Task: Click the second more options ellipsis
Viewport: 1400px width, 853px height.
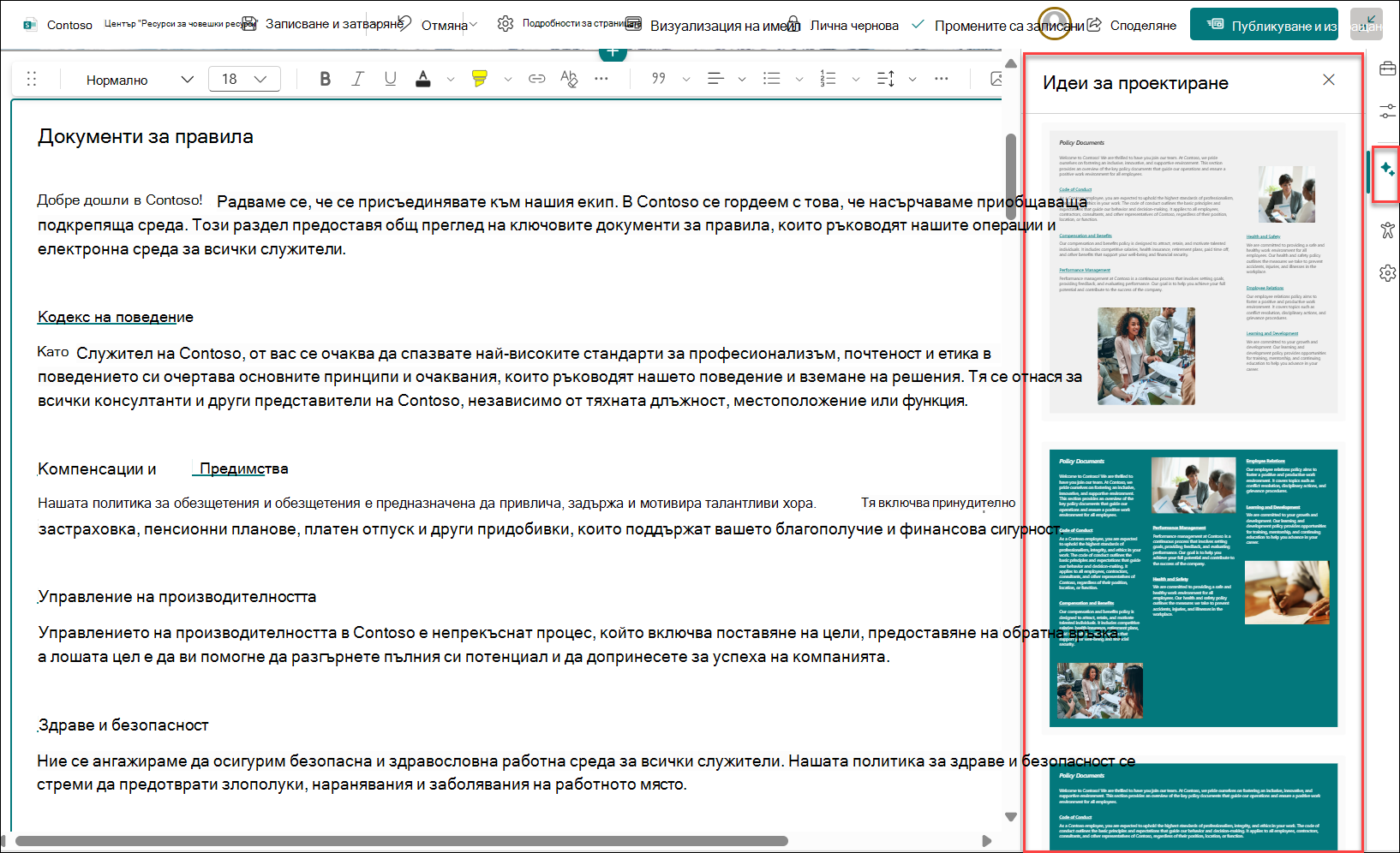Action: (x=942, y=79)
